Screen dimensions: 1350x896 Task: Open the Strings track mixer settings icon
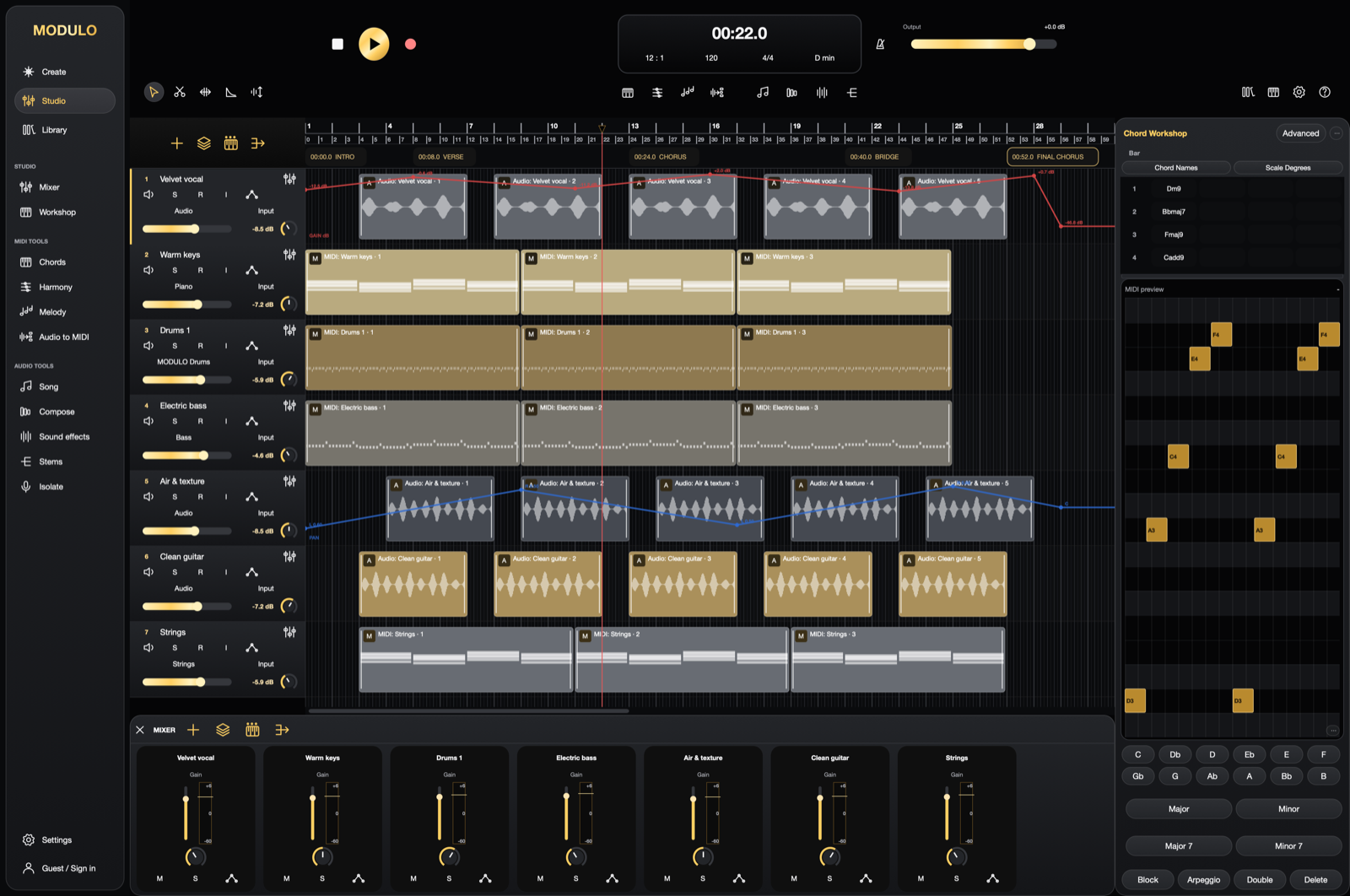tap(289, 632)
